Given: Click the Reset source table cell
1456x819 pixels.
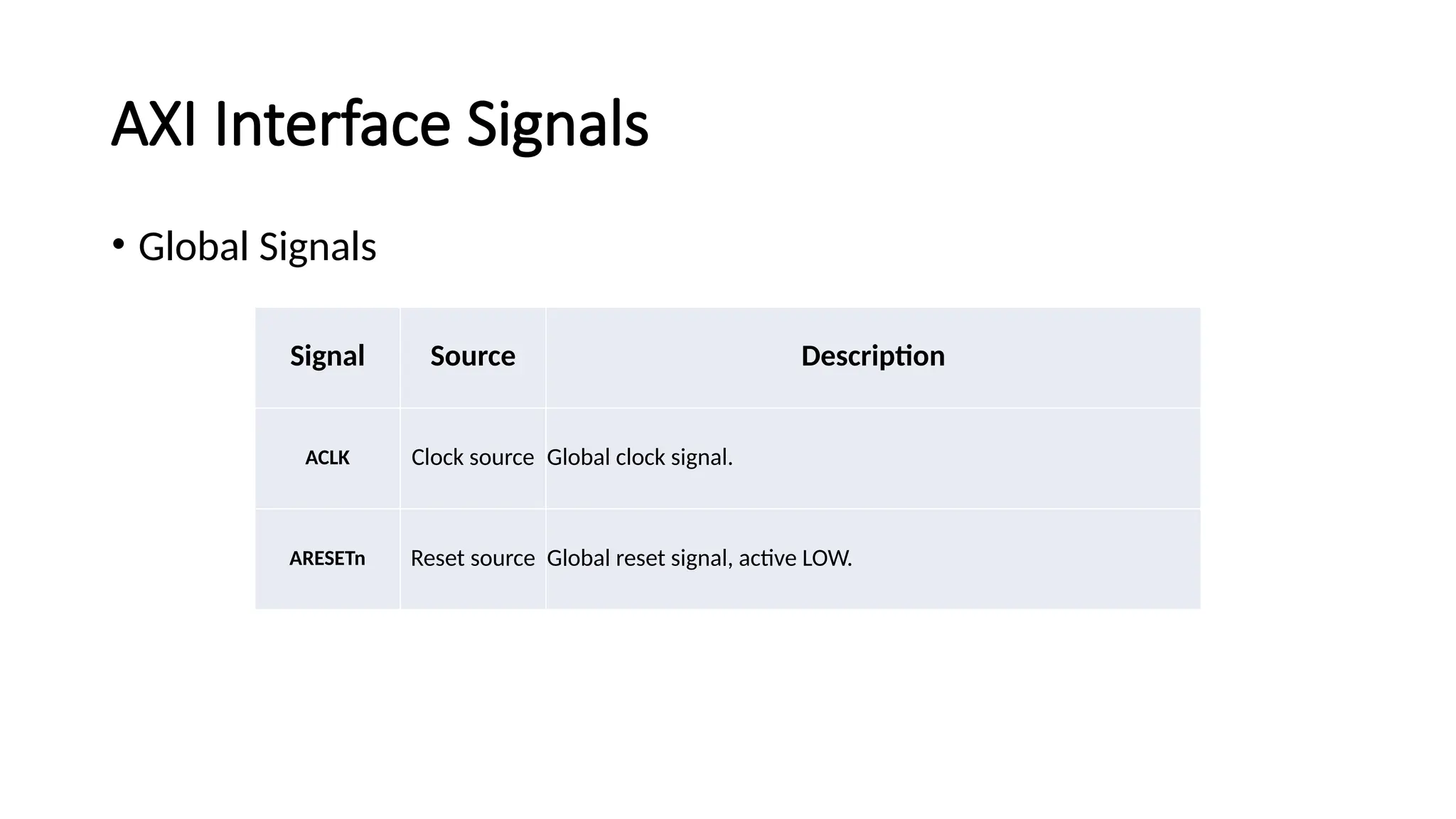Looking at the screenshot, I should 472,558.
